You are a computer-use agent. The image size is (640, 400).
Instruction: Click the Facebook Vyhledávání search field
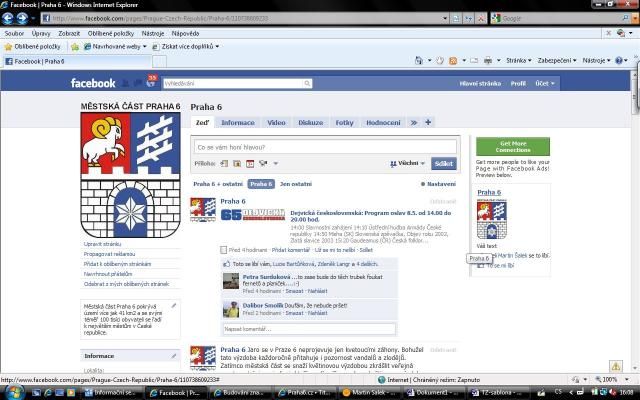(x=233, y=83)
